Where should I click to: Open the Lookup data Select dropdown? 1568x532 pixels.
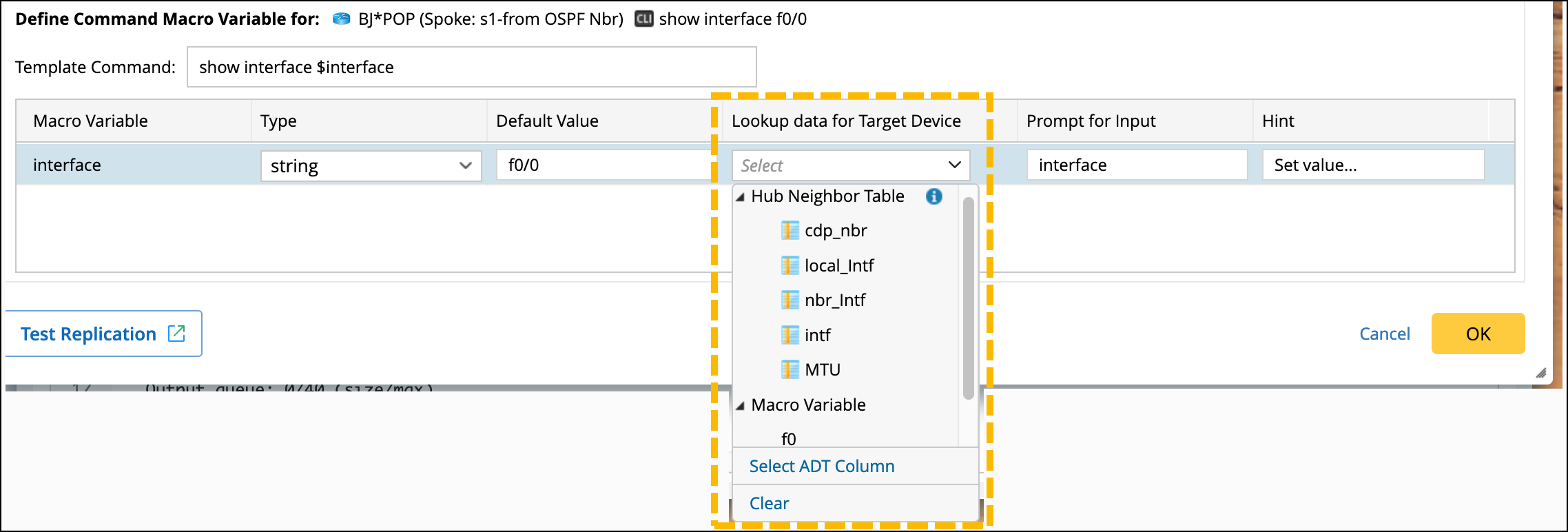pyautogui.click(x=850, y=165)
